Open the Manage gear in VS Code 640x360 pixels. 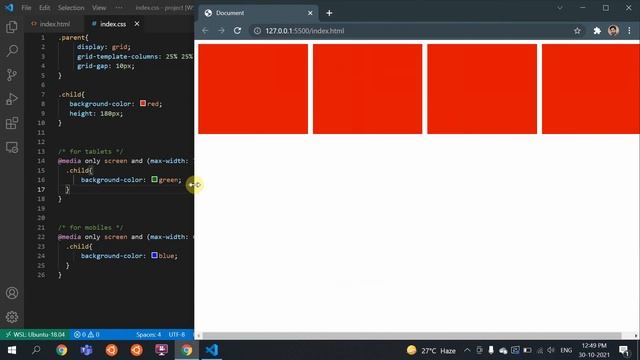tap(12, 317)
